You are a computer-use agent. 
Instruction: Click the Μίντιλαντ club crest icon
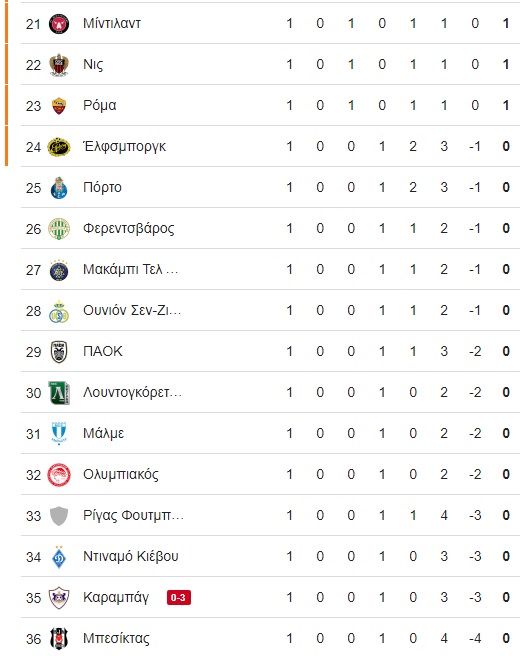coord(59,24)
